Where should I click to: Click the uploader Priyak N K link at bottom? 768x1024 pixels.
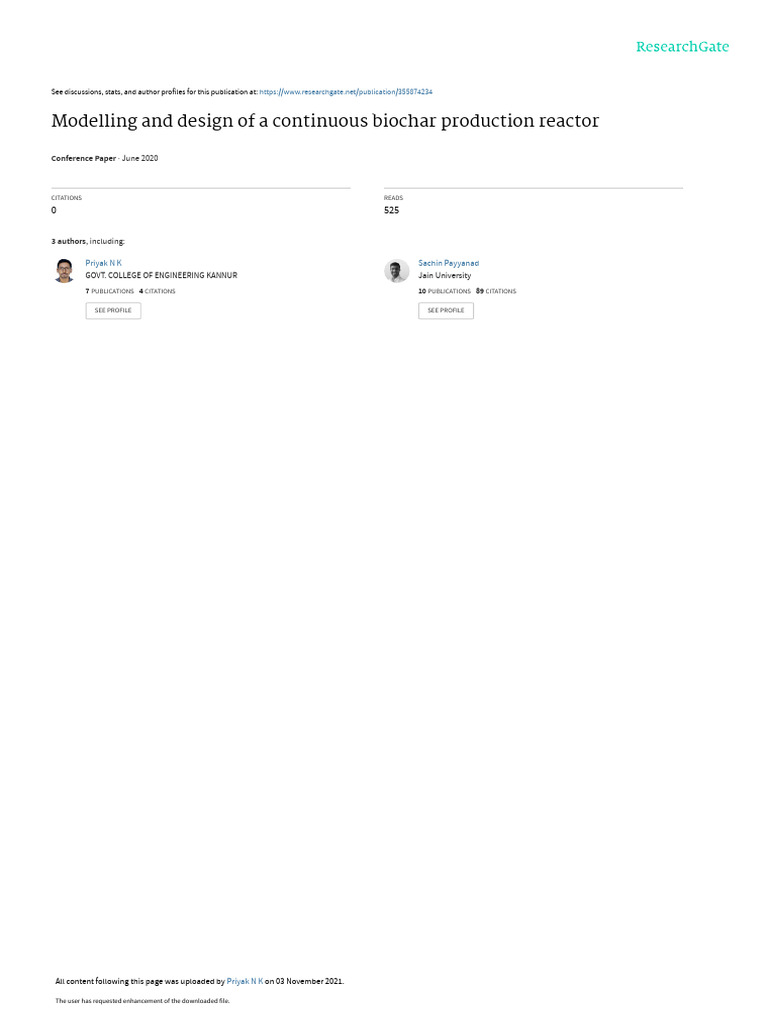pyautogui.click(x=245, y=981)
